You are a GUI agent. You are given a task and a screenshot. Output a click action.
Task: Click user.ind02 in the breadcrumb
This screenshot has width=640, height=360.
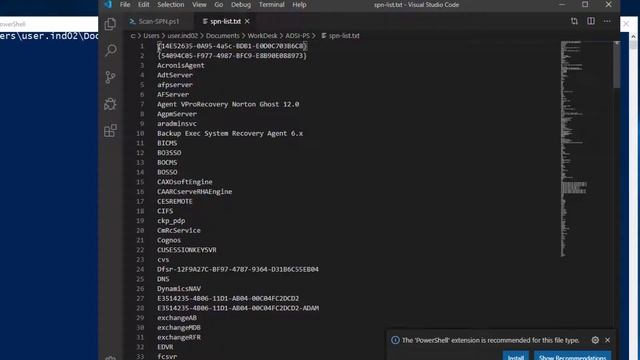pos(182,36)
